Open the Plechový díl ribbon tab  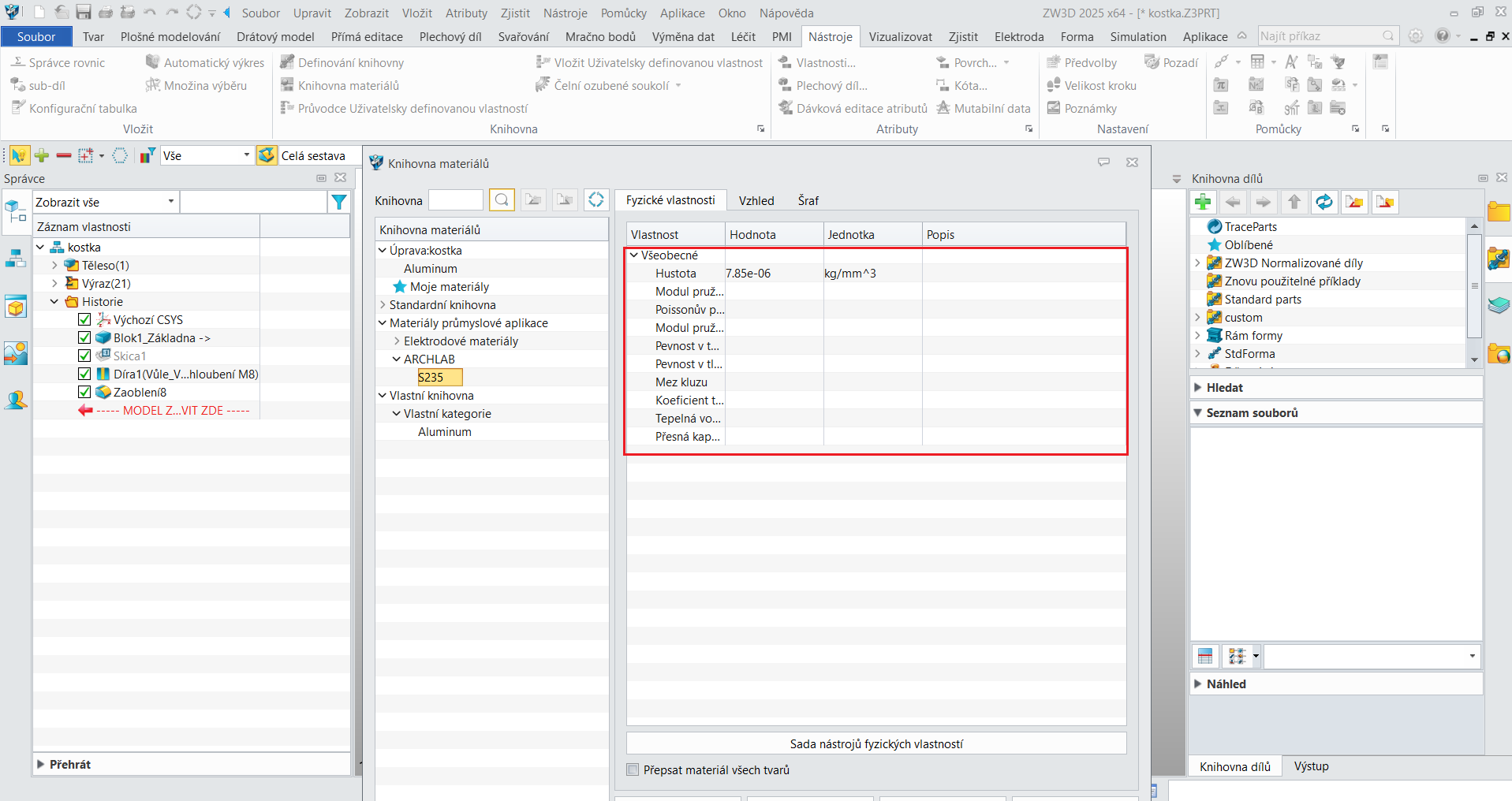(x=450, y=37)
